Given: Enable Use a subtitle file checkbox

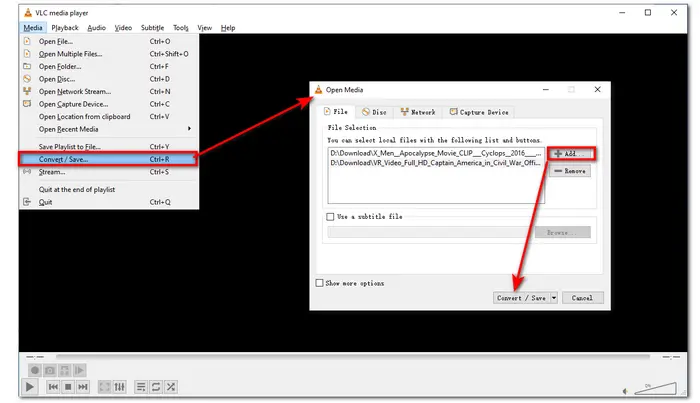Looking at the screenshot, I should pyautogui.click(x=330, y=216).
